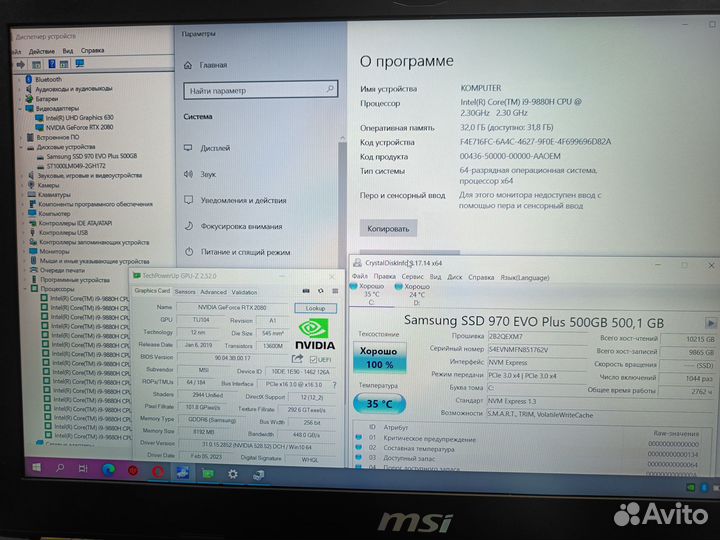Viewport: 720px width, 540px height.
Task: Expand the Клавиатуры tree node
Action: click(x=22, y=195)
